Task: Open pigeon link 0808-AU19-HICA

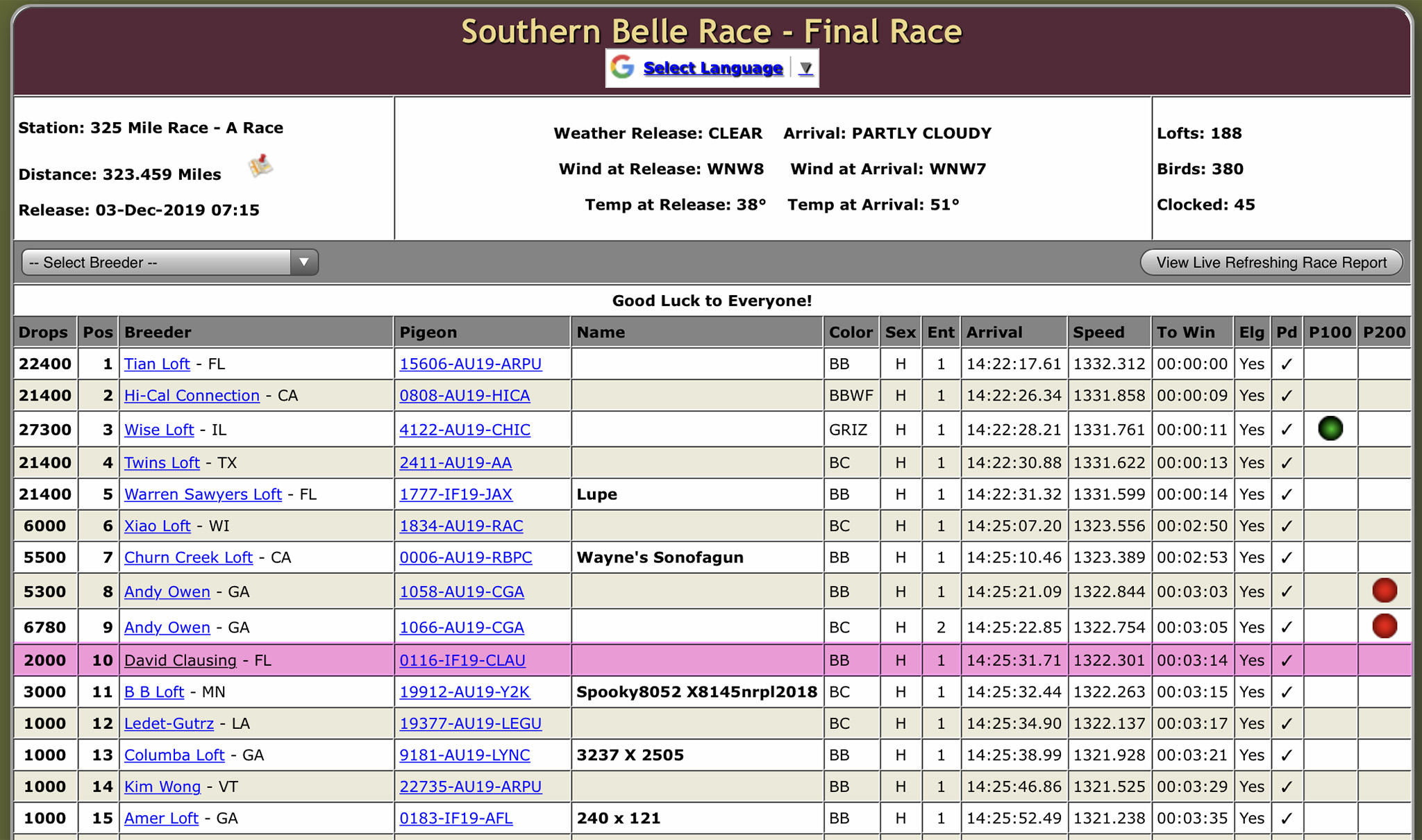Action: click(465, 396)
